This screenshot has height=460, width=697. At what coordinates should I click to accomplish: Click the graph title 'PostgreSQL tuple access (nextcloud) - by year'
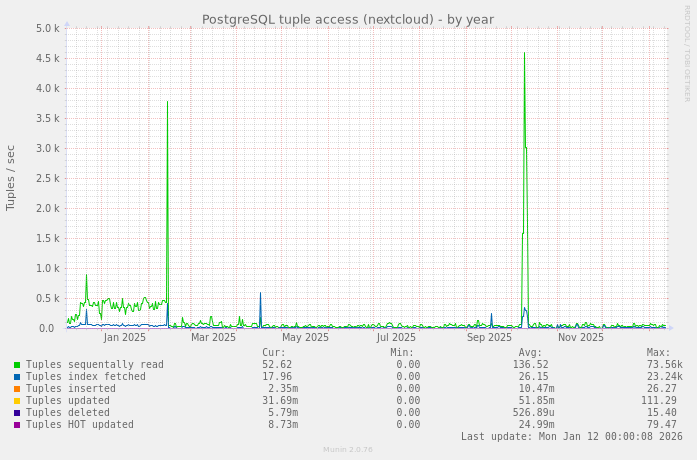tap(348, 20)
